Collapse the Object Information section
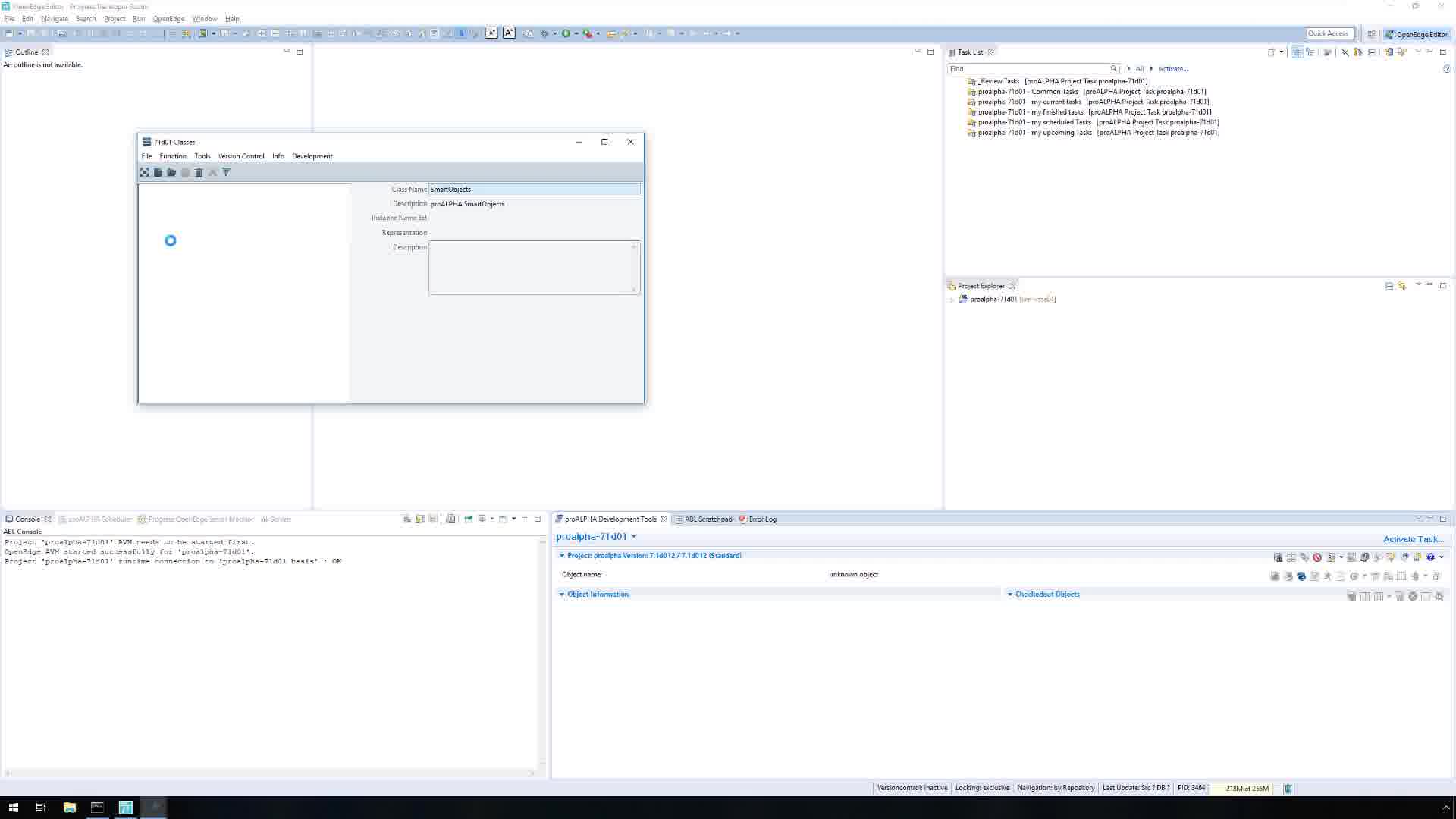Viewport: 1456px width, 819px height. (x=562, y=595)
